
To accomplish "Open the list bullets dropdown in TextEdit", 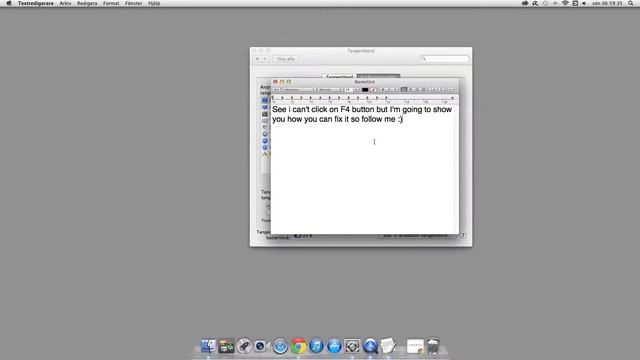I will click(x=450, y=89).
